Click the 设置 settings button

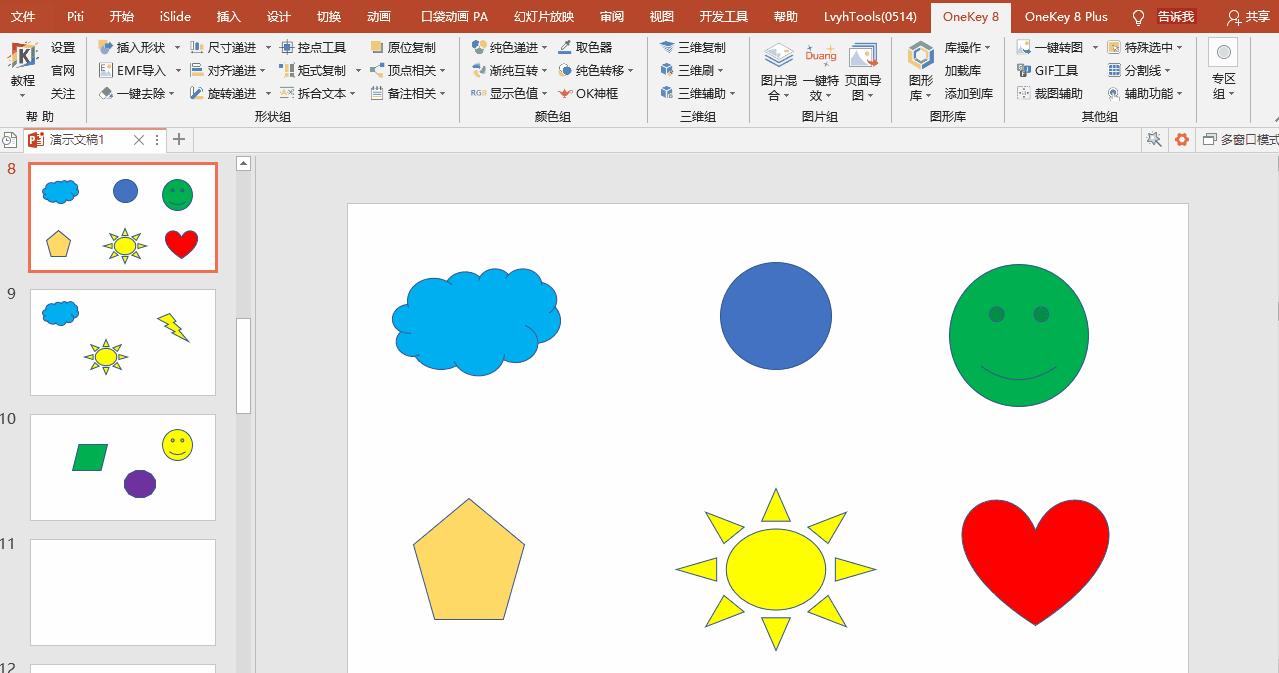[63, 47]
